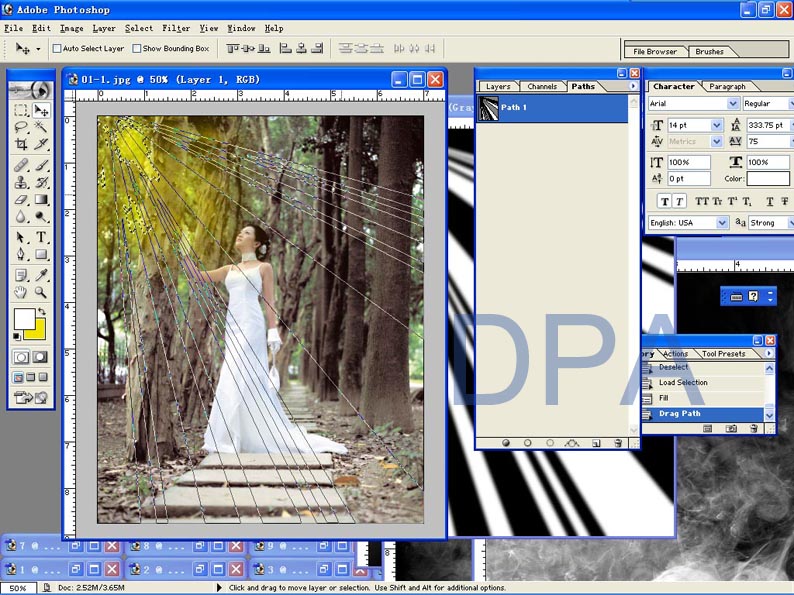
Task: Click the white foreground color swatch
Action: coord(23,319)
